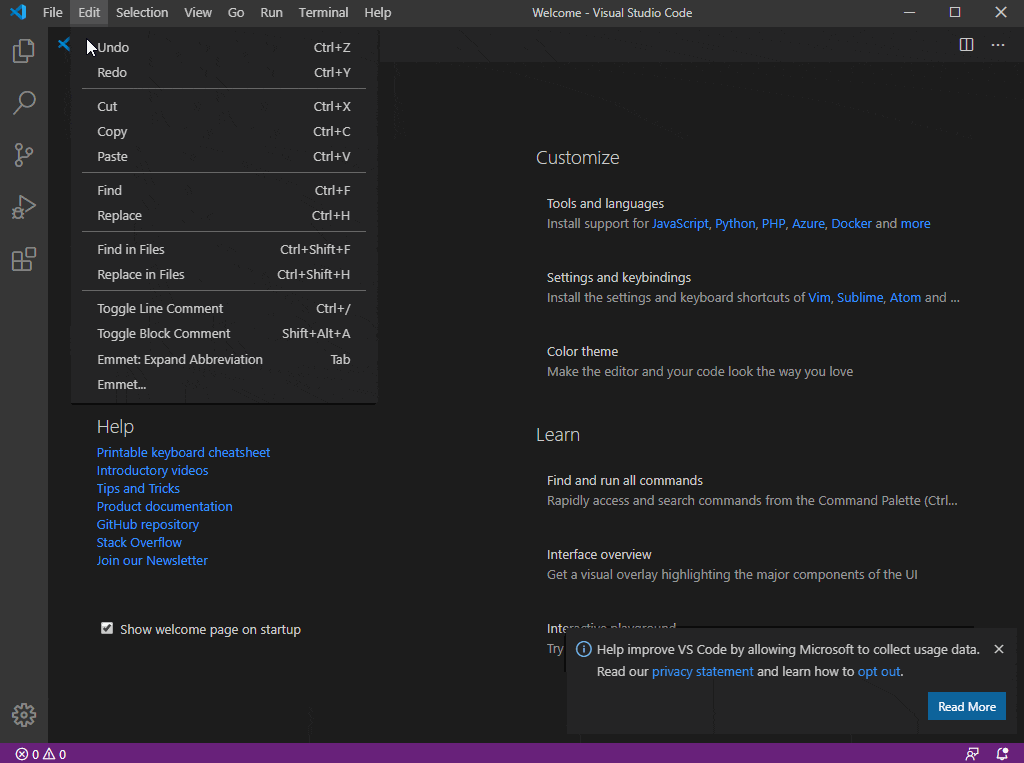Open the Terminal menu
1024x763 pixels.
(x=323, y=12)
